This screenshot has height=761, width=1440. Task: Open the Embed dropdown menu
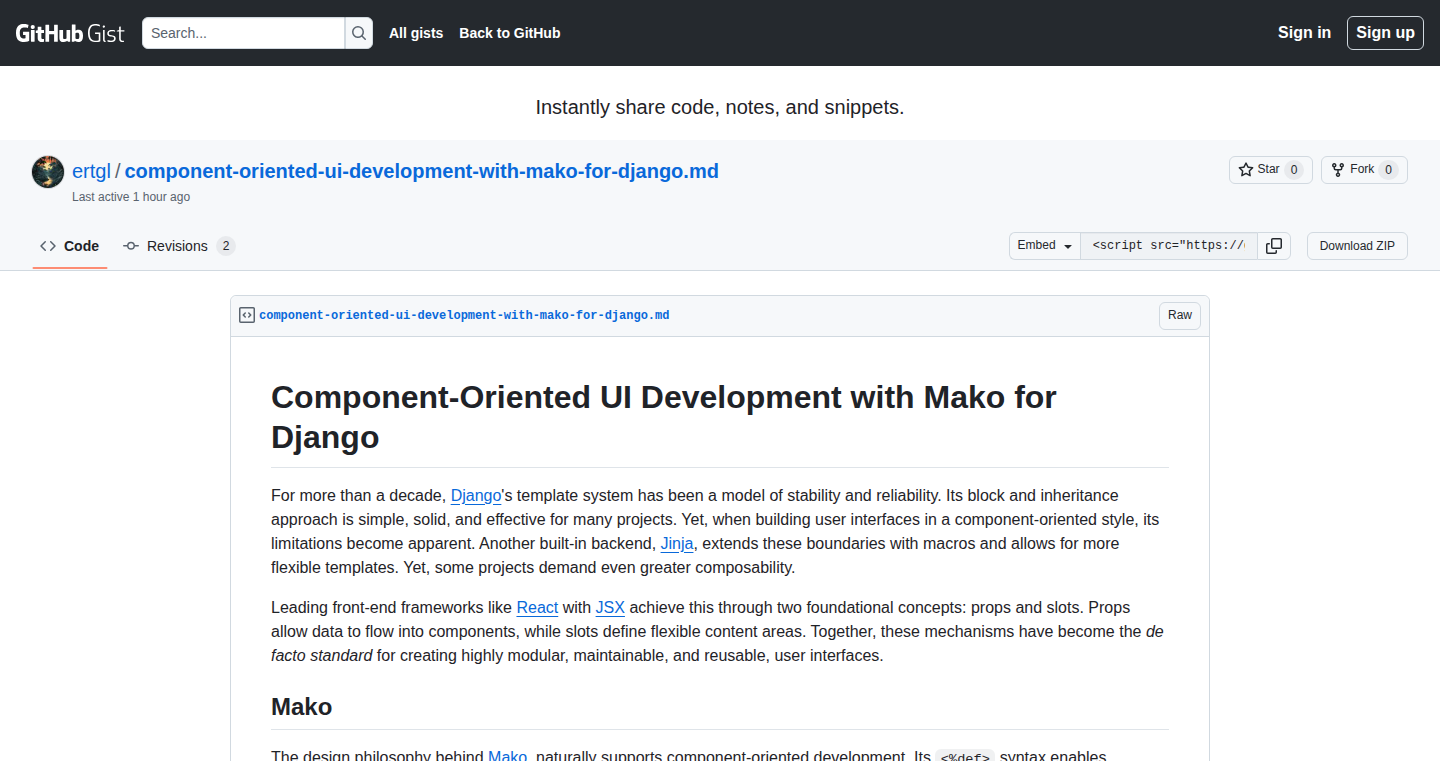pos(1045,246)
